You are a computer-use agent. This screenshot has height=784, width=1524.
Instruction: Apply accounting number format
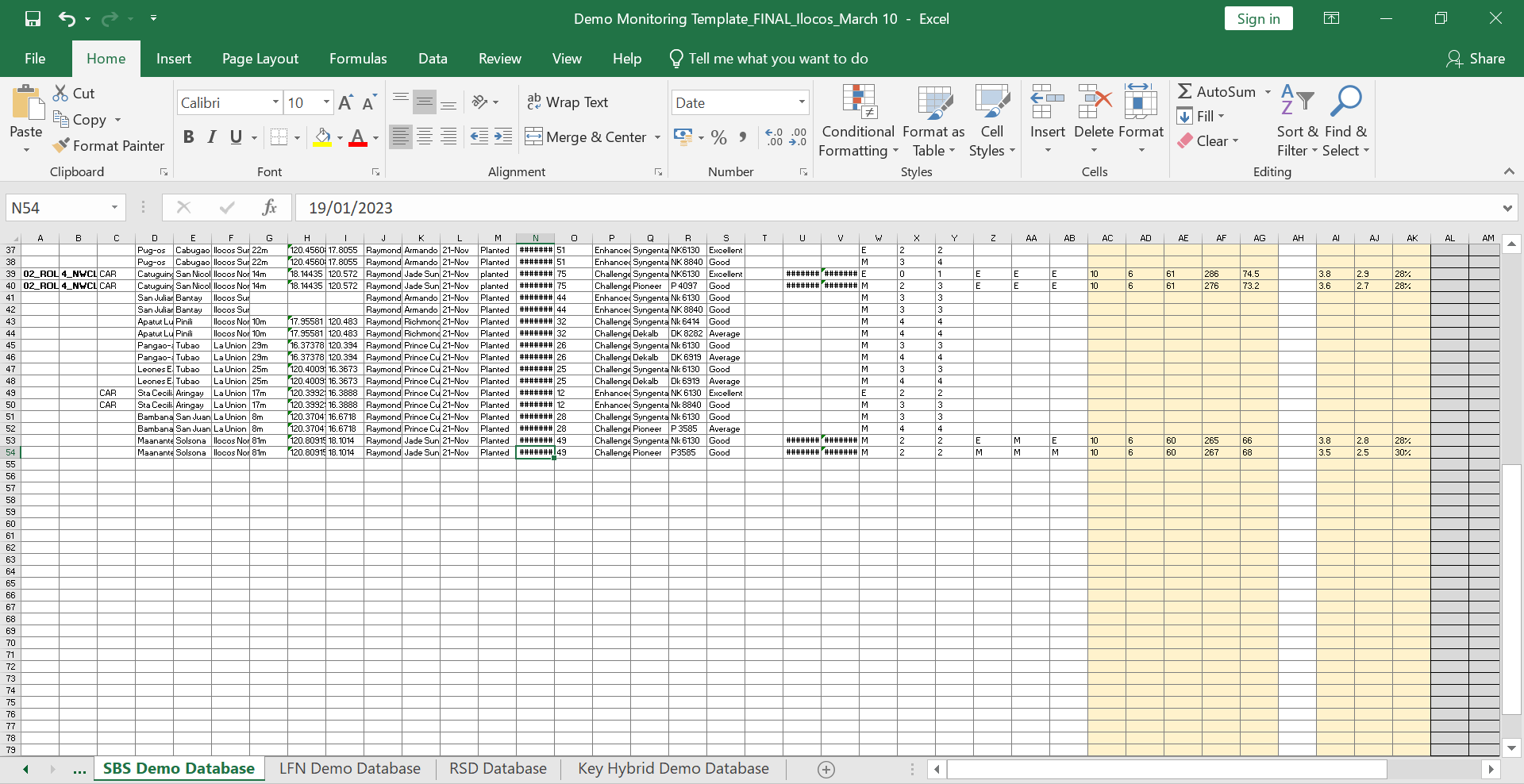point(683,136)
